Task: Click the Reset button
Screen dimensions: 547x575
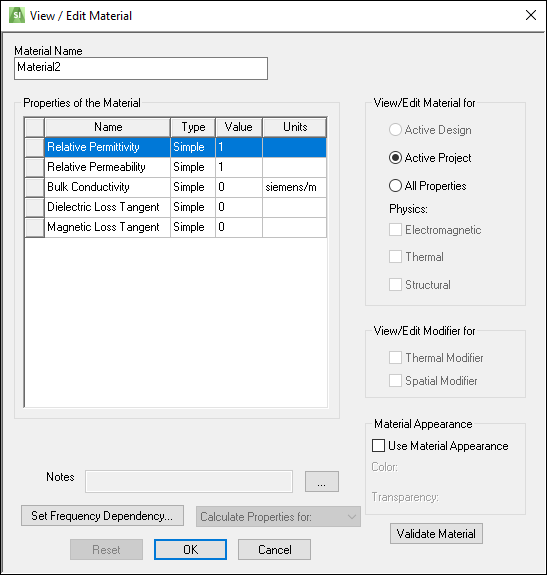Action: click(106, 549)
